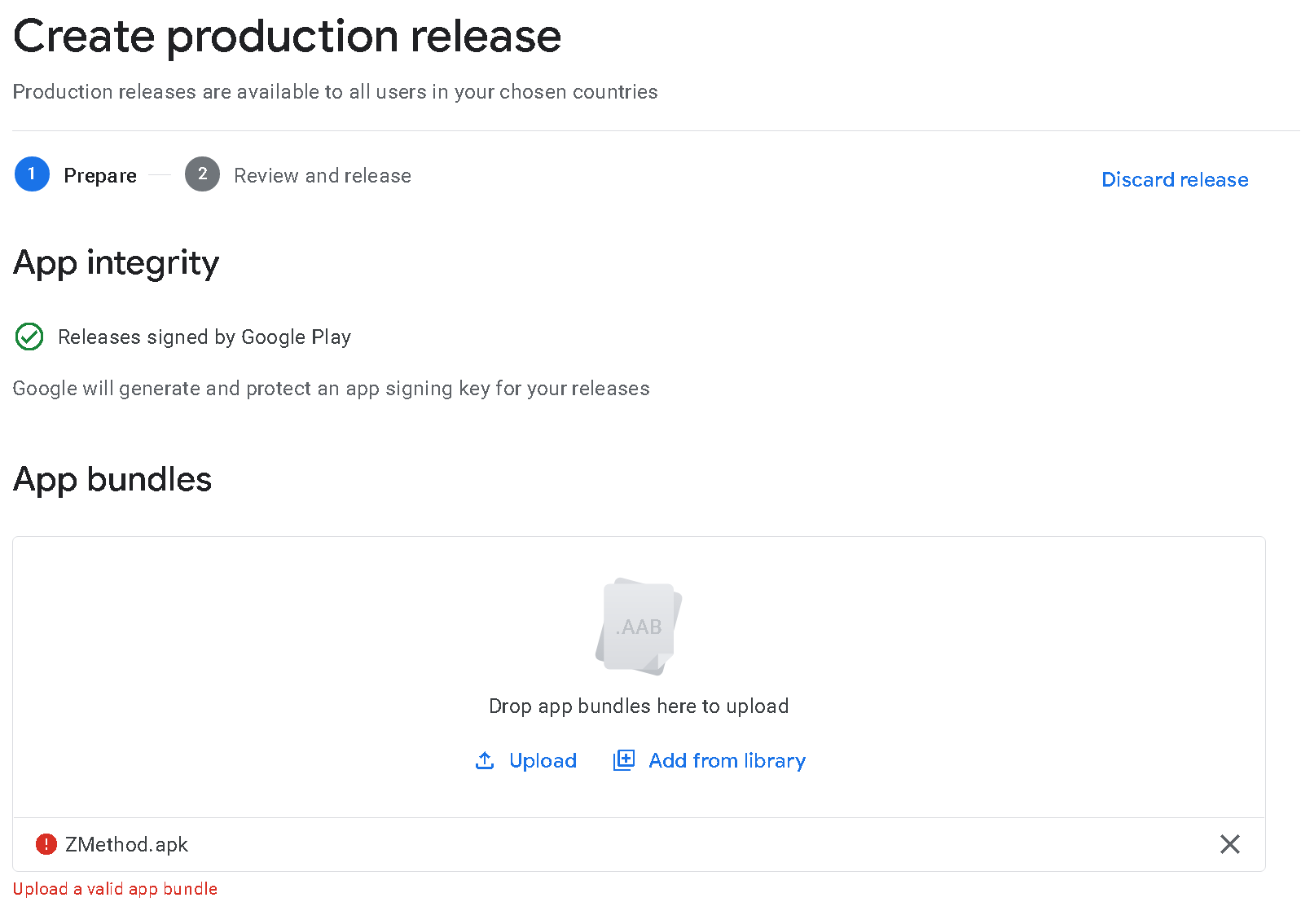Remove ZMethod.apk with the X button
Viewport: 1301px width, 924px height.
1229,844
